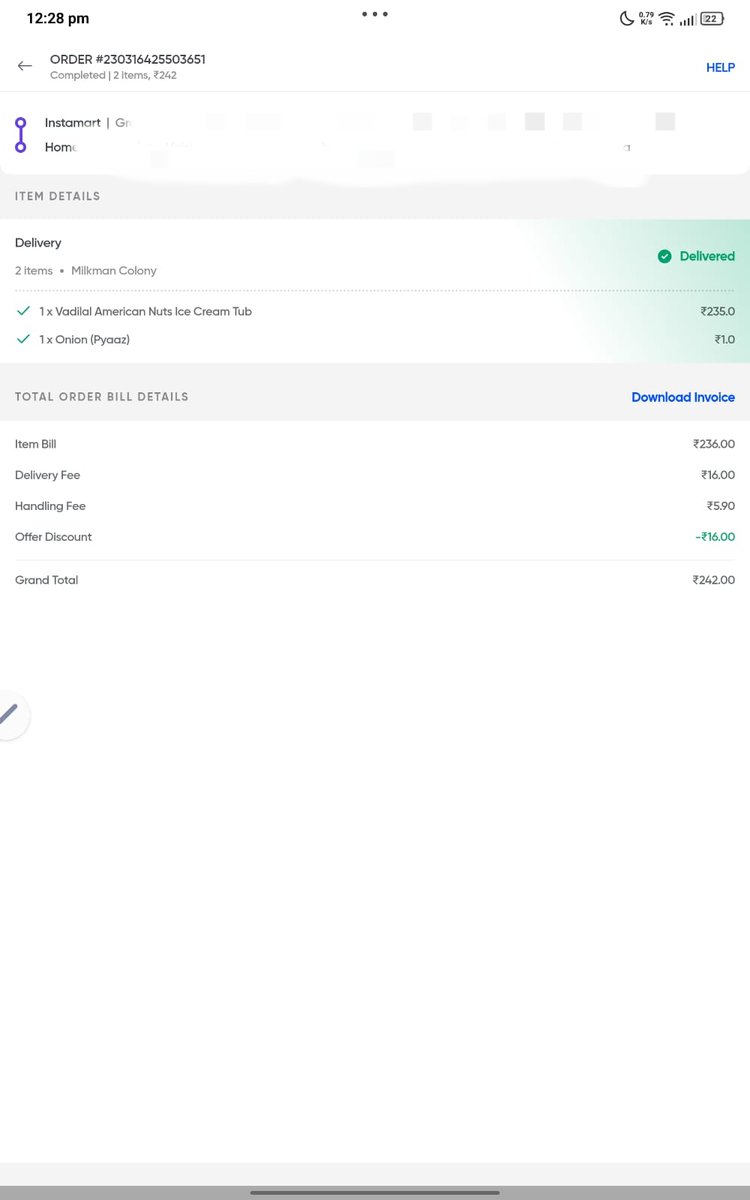Screen dimensions: 750x1200
Task: Select the ₹1.0 onion price
Action: [725, 339]
